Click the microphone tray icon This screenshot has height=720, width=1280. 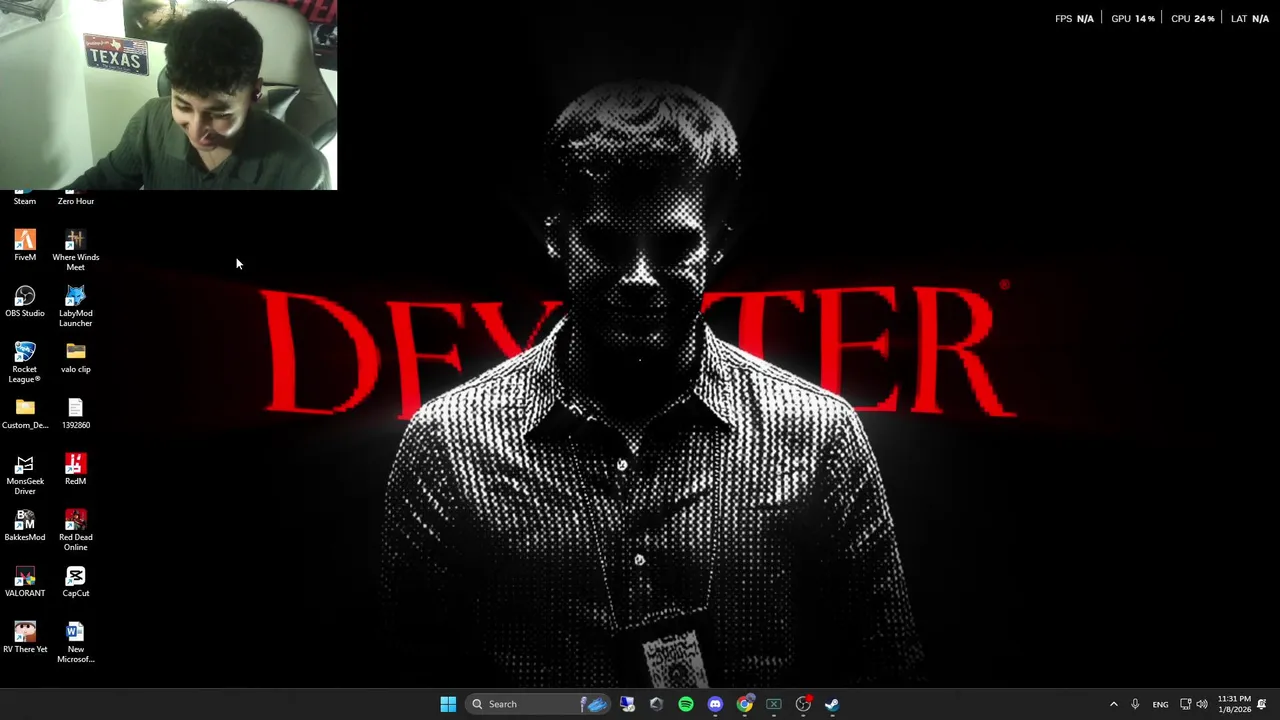click(1135, 704)
